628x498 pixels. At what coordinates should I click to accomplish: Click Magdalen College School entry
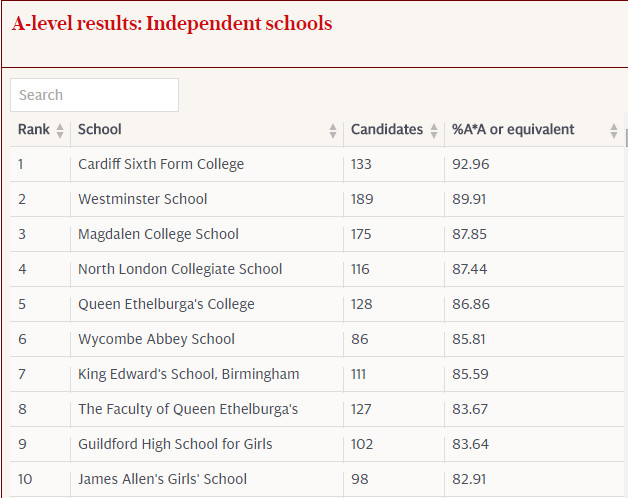[158, 234]
